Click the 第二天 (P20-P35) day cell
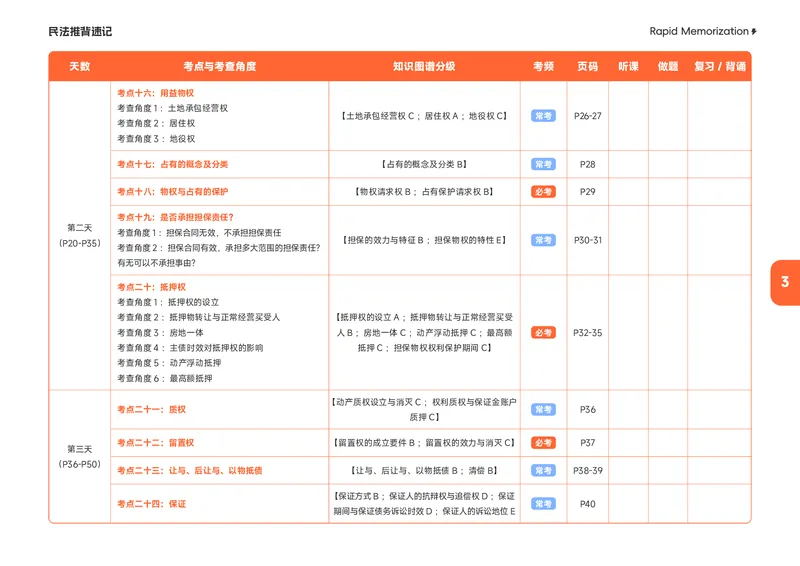The width and height of the screenshot is (800, 566). coord(80,235)
